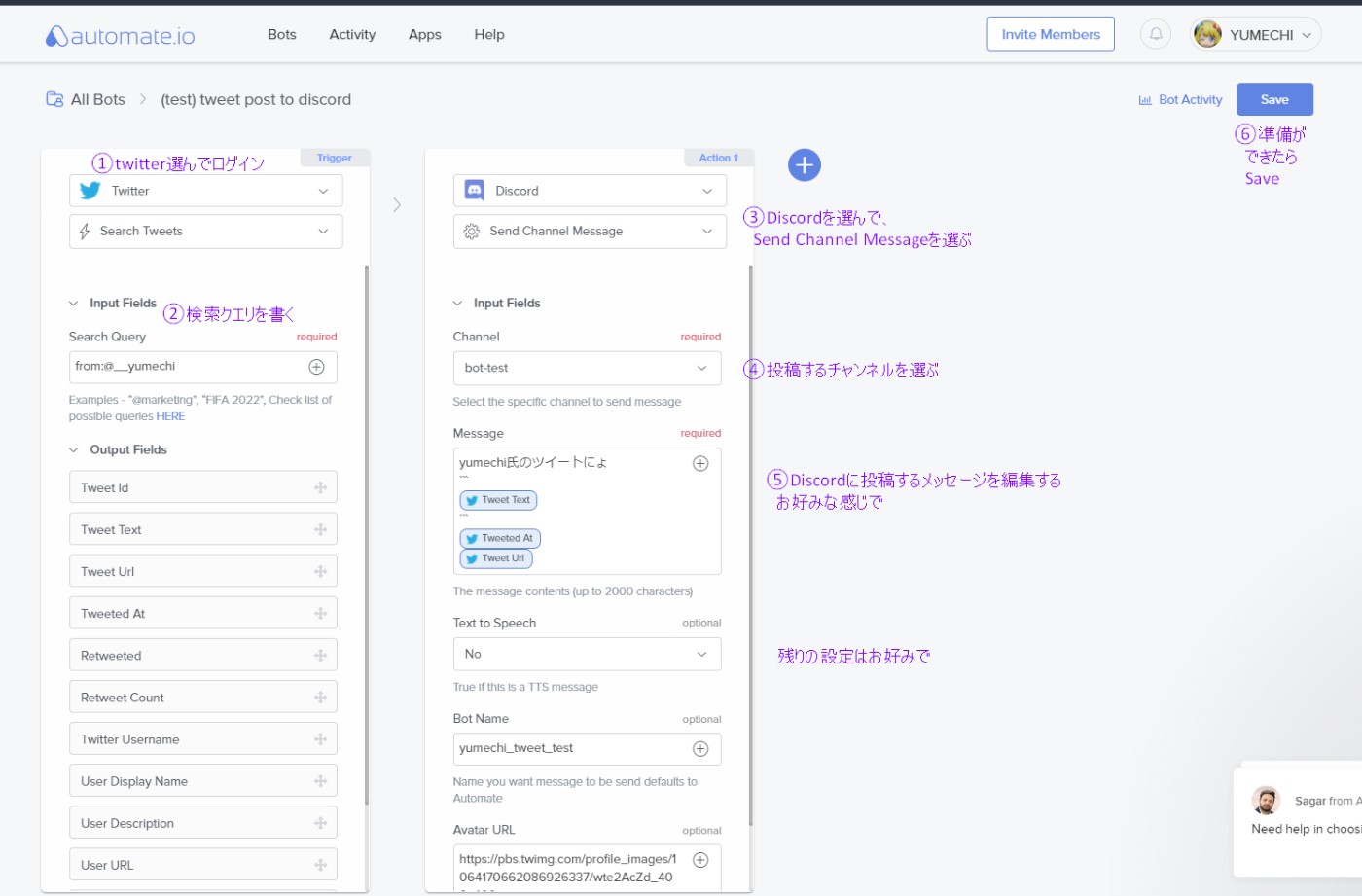Click drag handle on User Display Name
The height and width of the screenshot is (896, 1362).
click(x=320, y=781)
